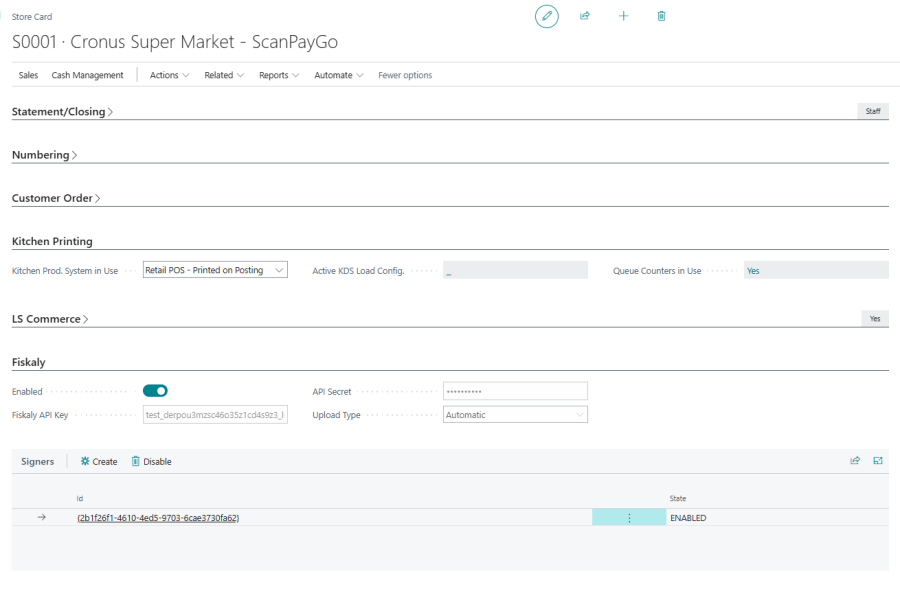The image size is (900, 600).
Task: Open the Actions menu
Action: pyautogui.click(x=169, y=75)
